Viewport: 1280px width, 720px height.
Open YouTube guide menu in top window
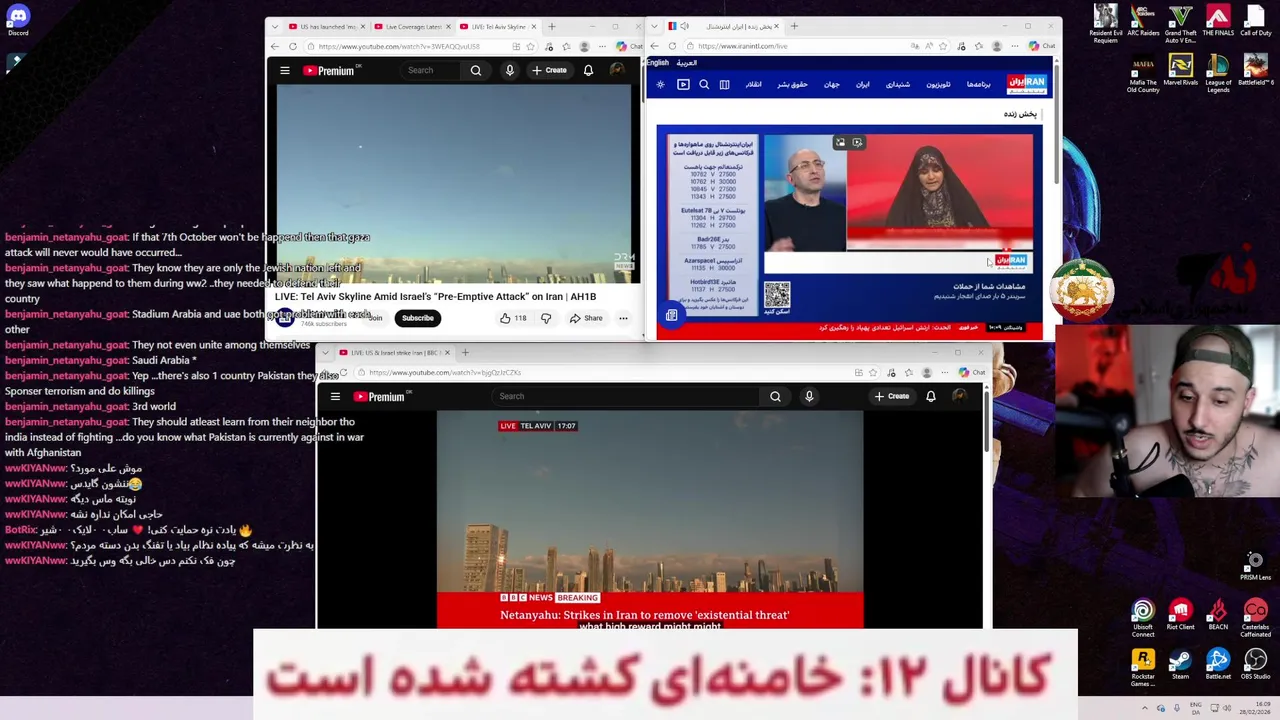pyautogui.click(x=285, y=70)
